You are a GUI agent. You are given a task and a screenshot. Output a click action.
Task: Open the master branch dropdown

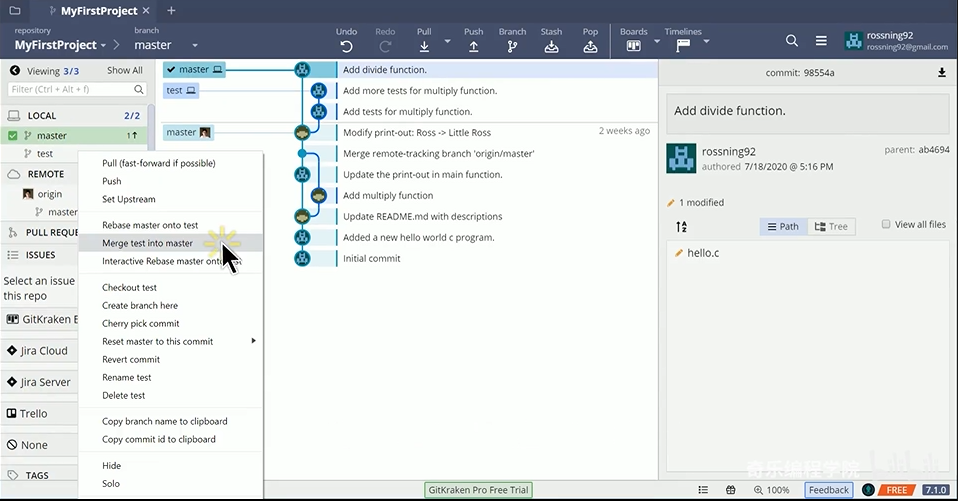(x=195, y=45)
